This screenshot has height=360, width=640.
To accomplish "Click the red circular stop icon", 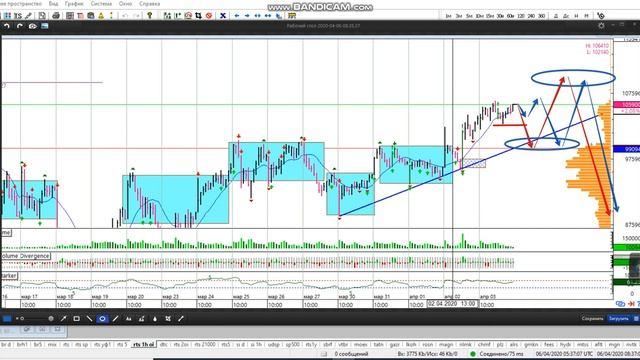I will [x=209, y=16].
